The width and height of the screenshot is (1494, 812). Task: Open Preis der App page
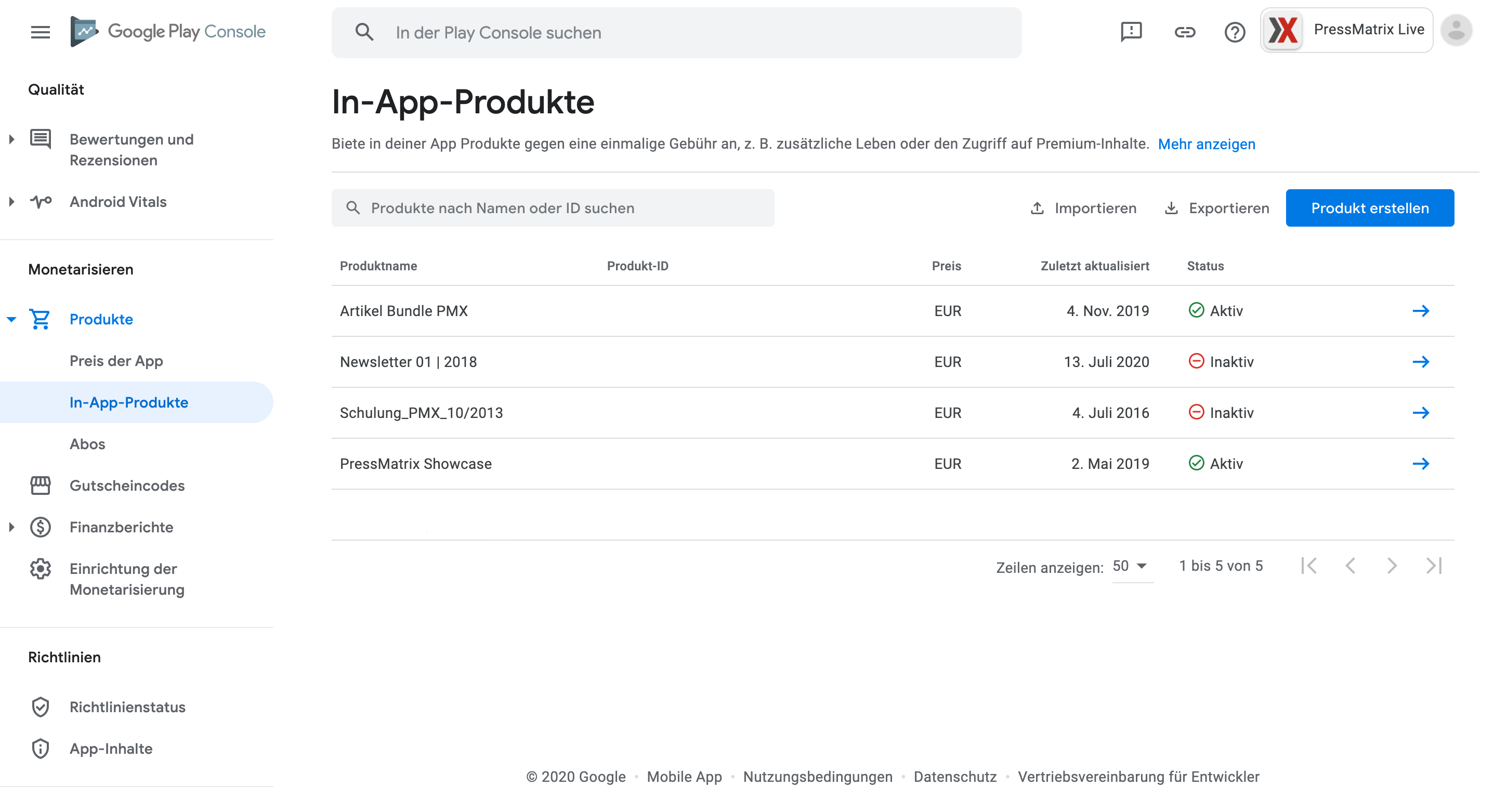pos(116,361)
